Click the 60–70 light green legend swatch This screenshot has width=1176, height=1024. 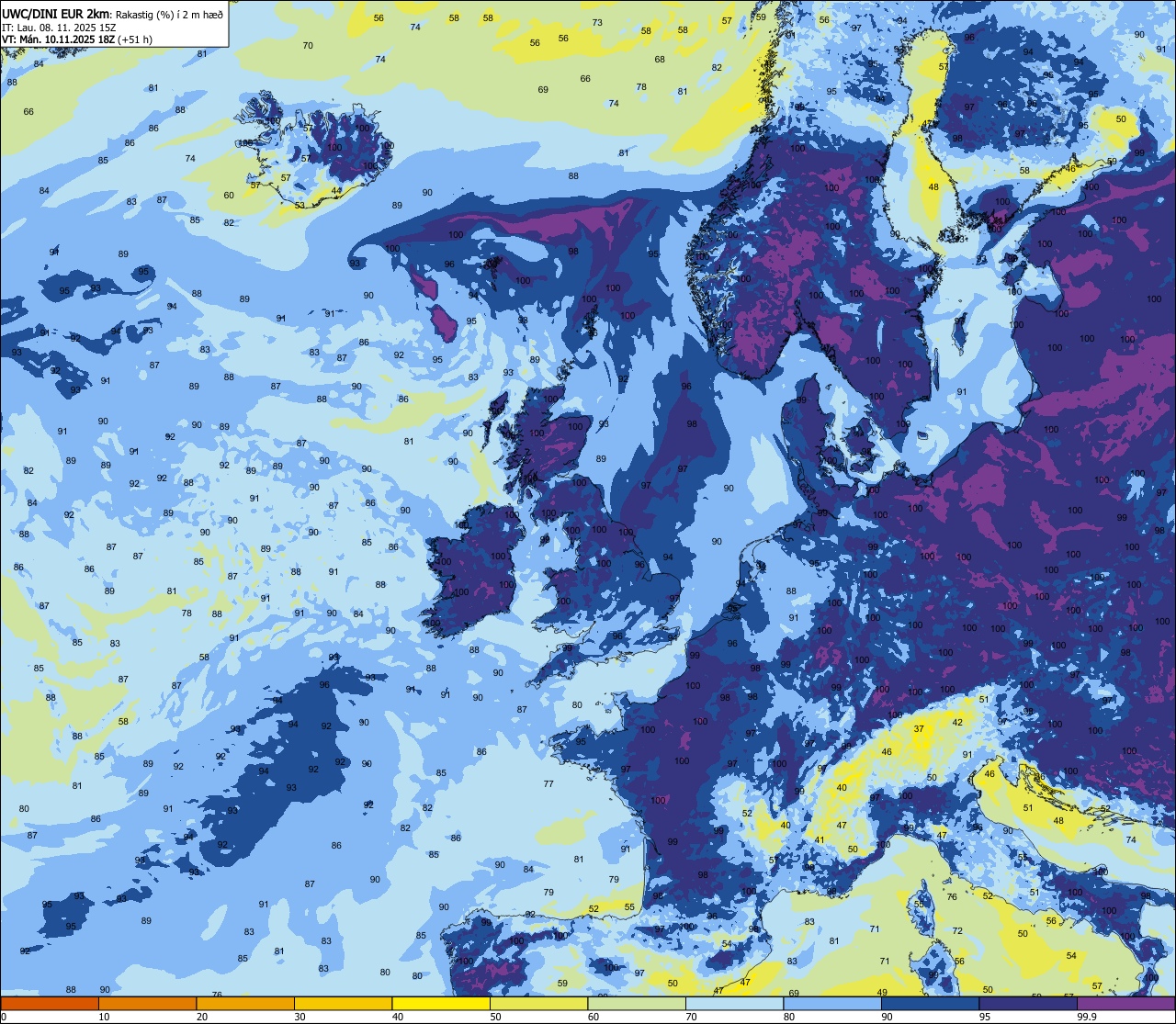[637, 1003]
